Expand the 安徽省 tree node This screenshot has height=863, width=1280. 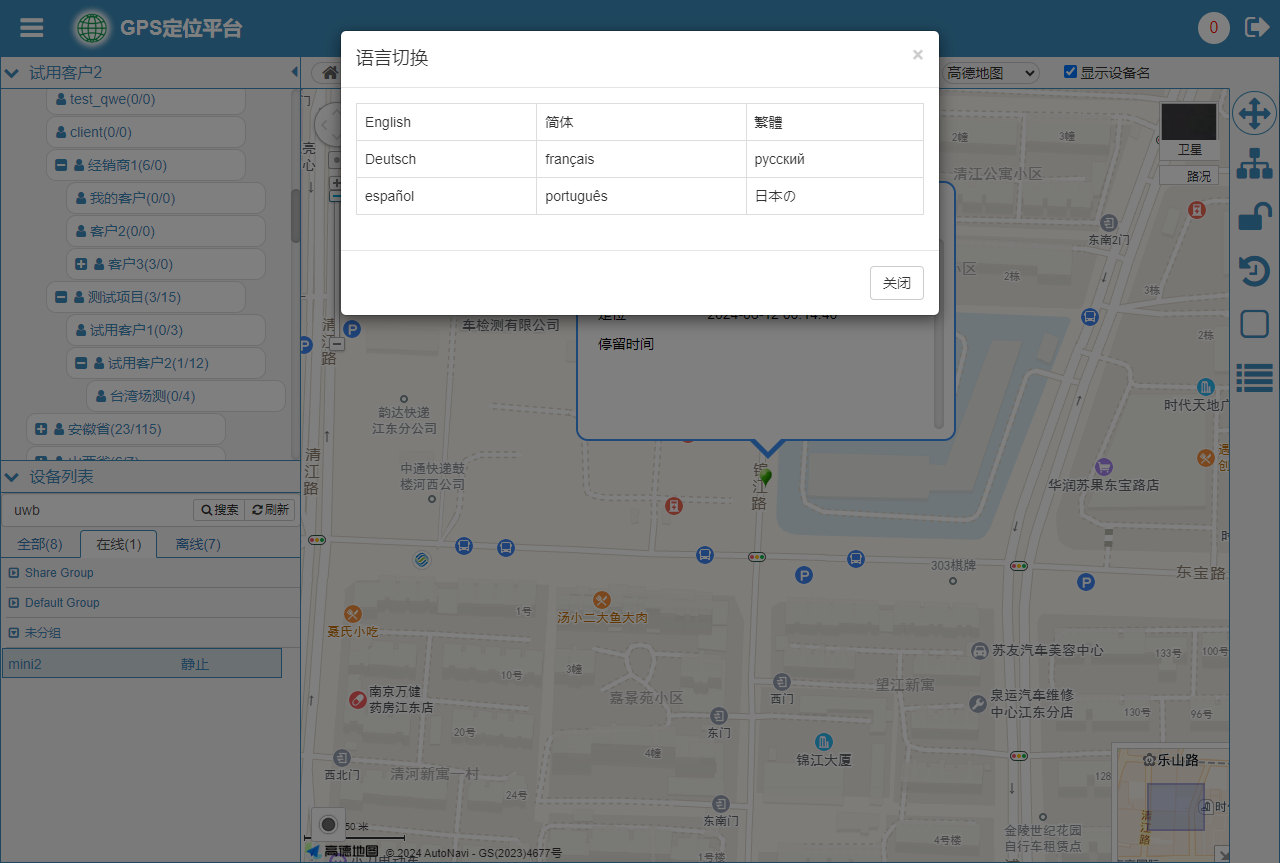coord(41,429)
